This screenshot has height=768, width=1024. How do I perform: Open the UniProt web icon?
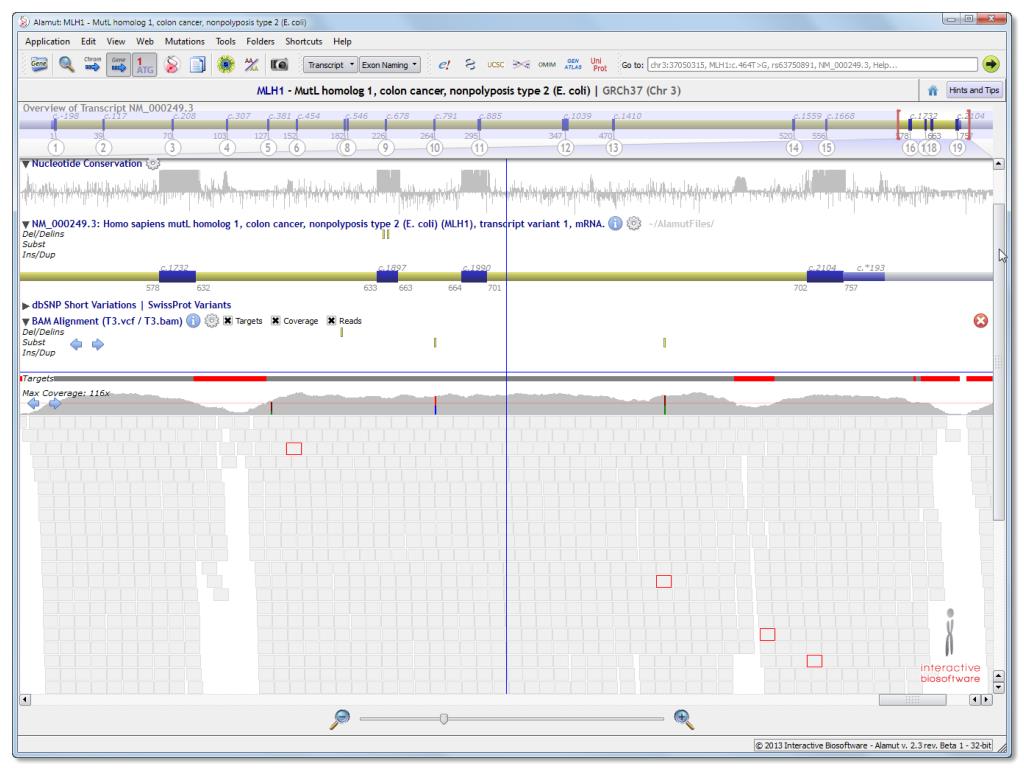[598, 64]
